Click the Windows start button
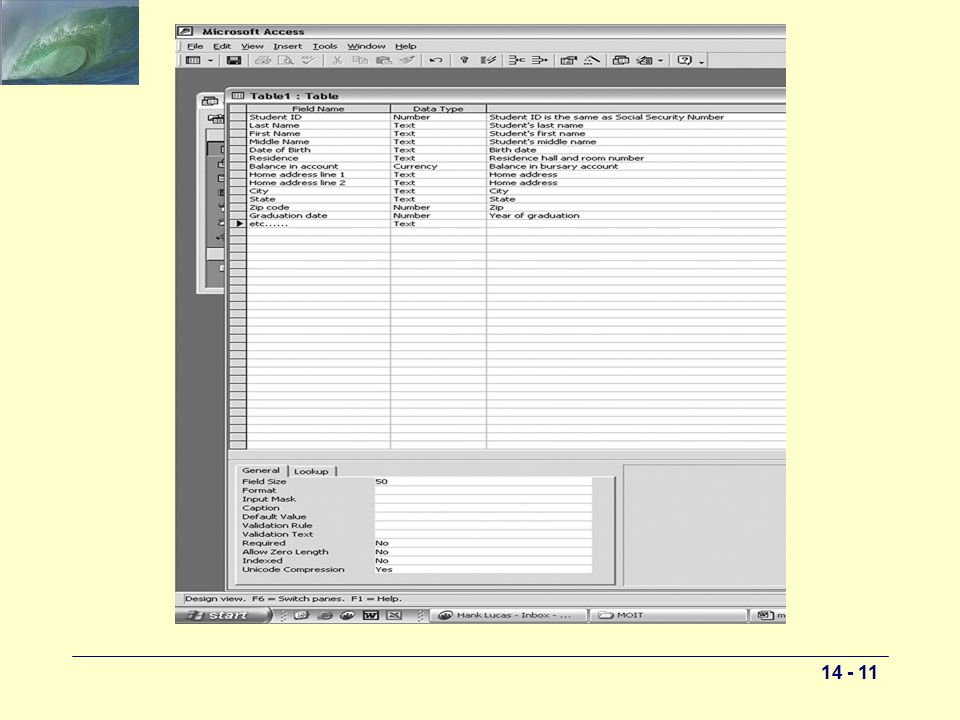The height and width of the screenshot is (720, 960). [223, 615]
